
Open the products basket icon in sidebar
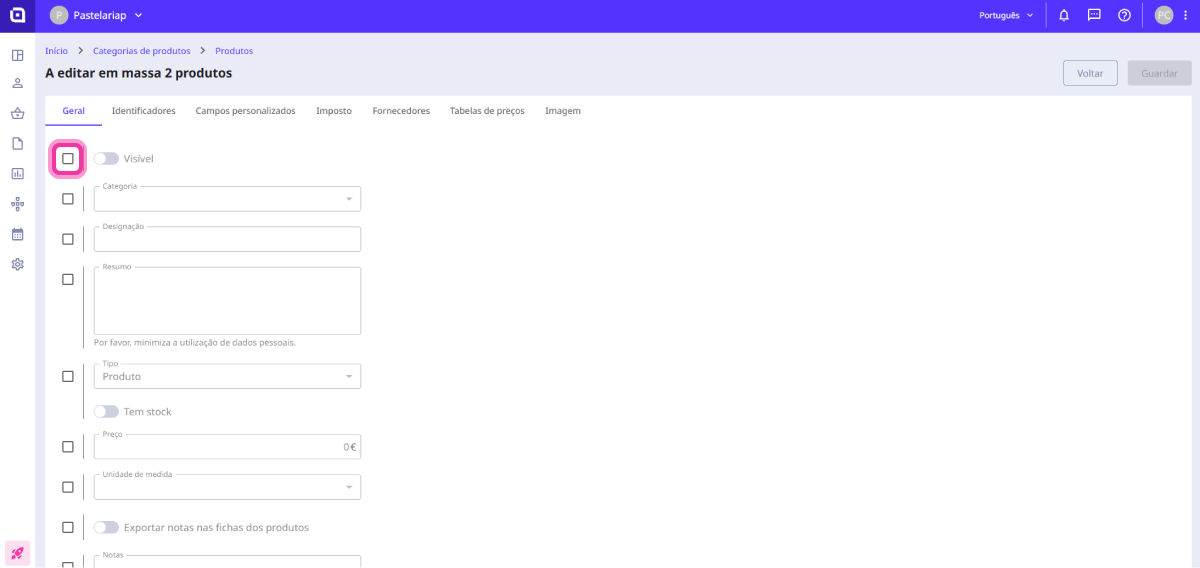[17, 113]
